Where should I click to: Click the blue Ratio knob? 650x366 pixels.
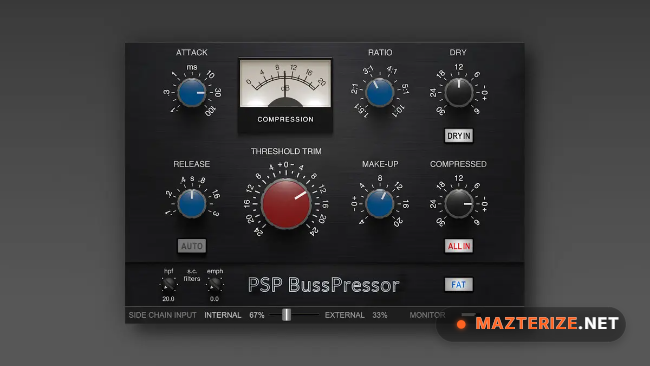[380, 92]
